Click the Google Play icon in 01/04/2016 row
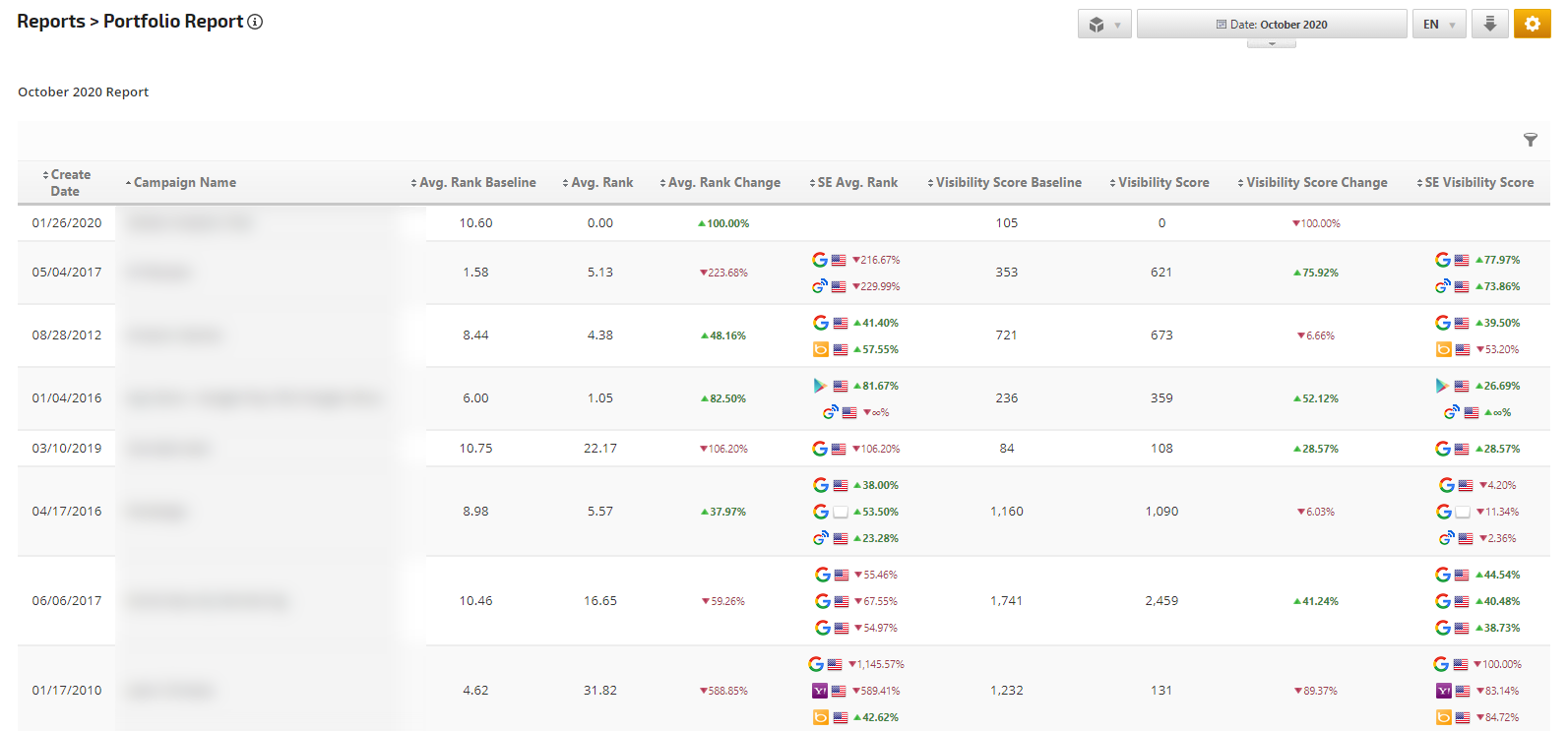1568x731 pixels. [x=820, y=386]
